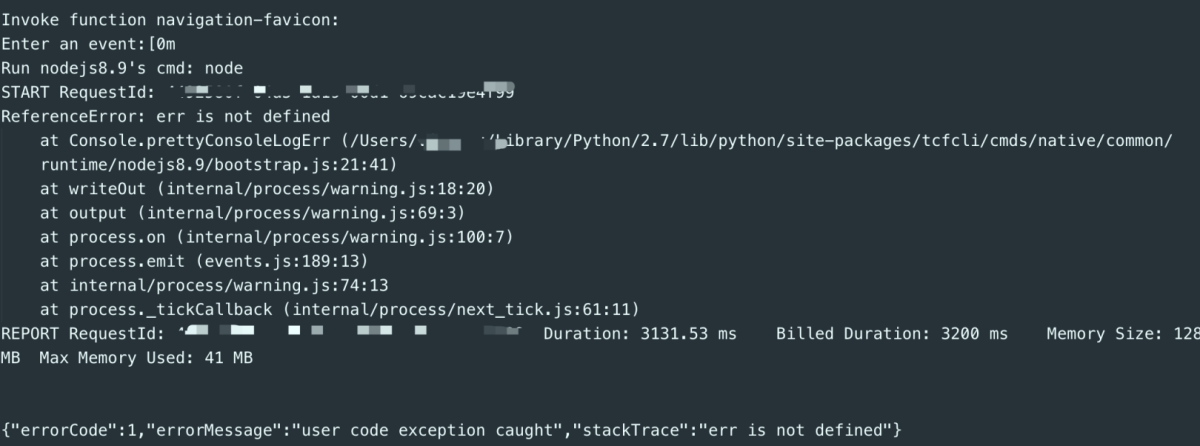The height and width of the screenshot is (446, 1200).
Task: Click the output warning.js:69:3 frame
Action: 253,212
